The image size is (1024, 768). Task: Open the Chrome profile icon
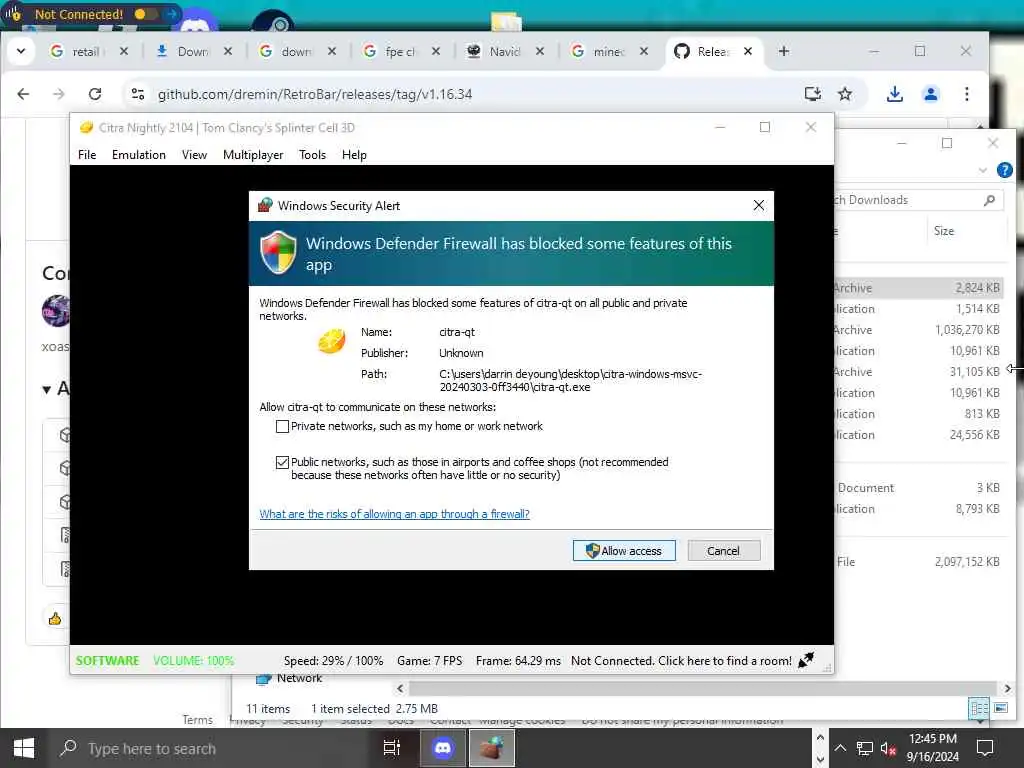pyautogui.click(x=931, y=94)
